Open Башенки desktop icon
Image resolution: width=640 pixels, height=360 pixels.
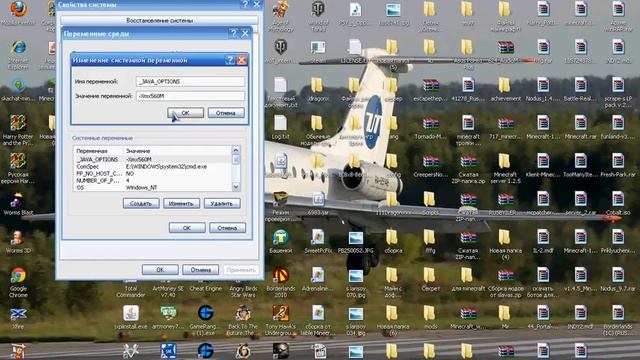pyautogui.click(x=280, y=242)
